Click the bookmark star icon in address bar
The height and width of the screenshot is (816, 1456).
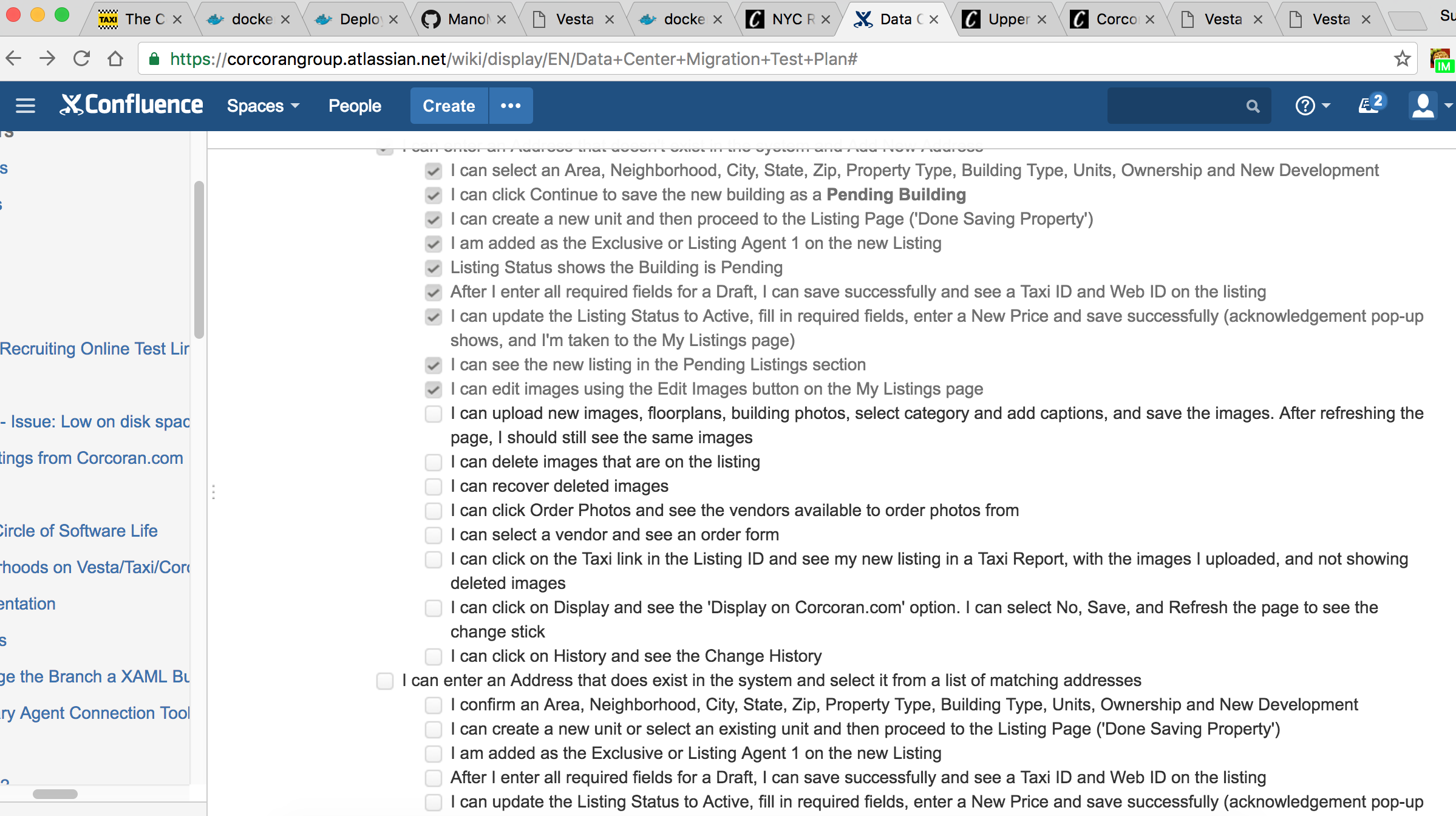click(x=1402, y=59)
